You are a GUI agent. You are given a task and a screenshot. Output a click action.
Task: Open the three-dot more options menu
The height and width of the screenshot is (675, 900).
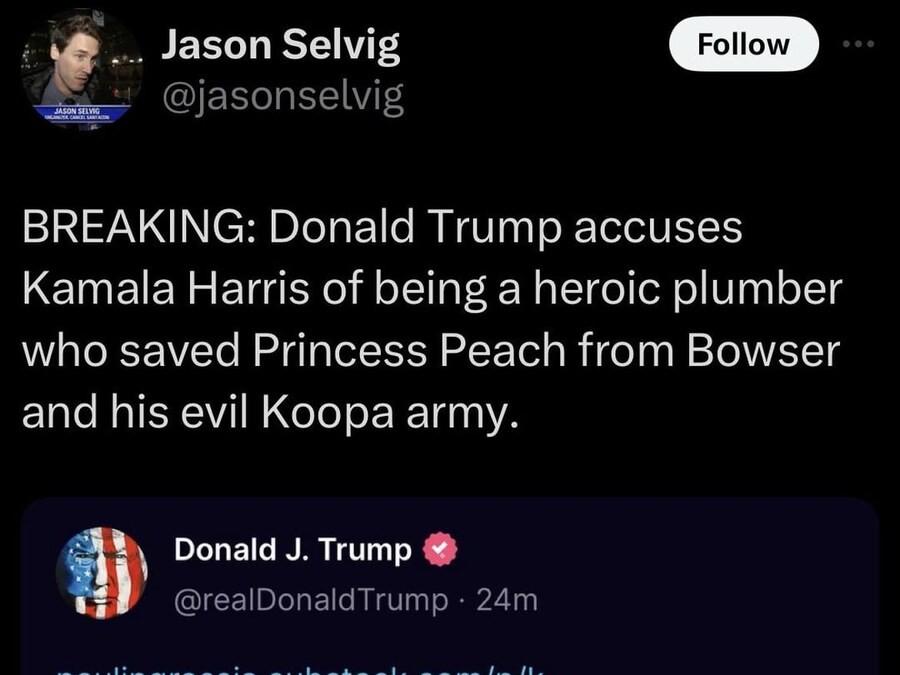coord(858,45)
